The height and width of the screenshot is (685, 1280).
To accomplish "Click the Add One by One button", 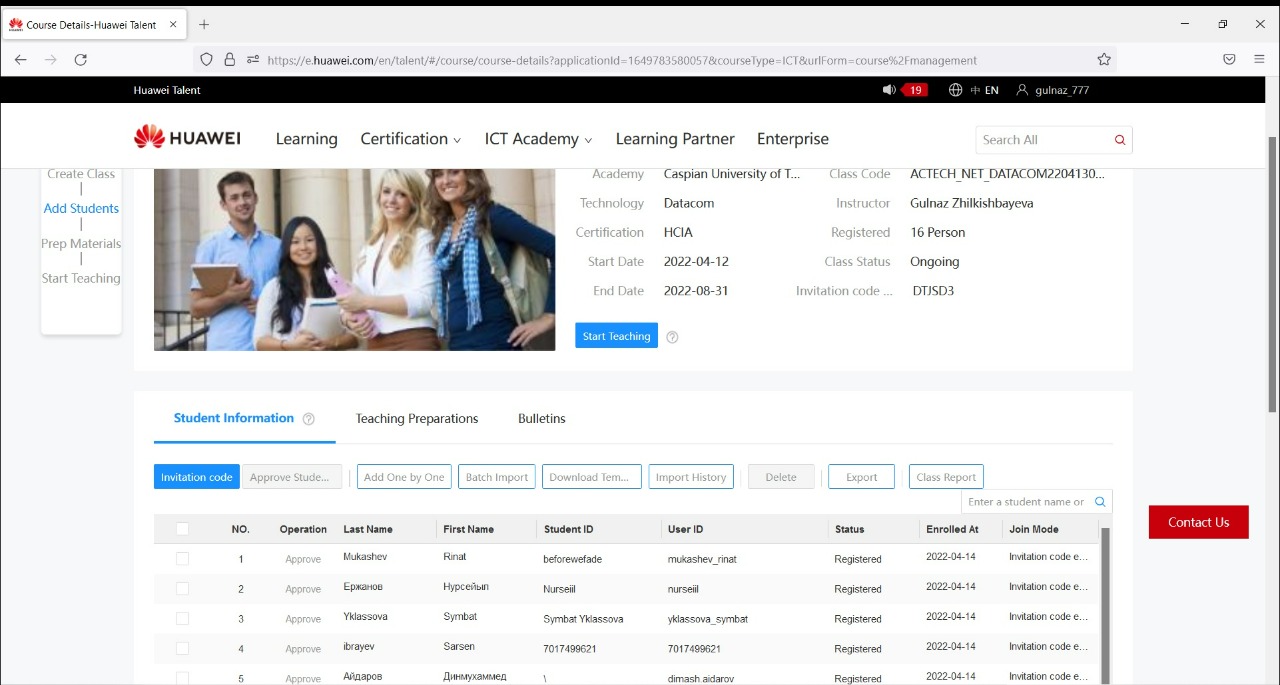I will (x=404, y=477).
